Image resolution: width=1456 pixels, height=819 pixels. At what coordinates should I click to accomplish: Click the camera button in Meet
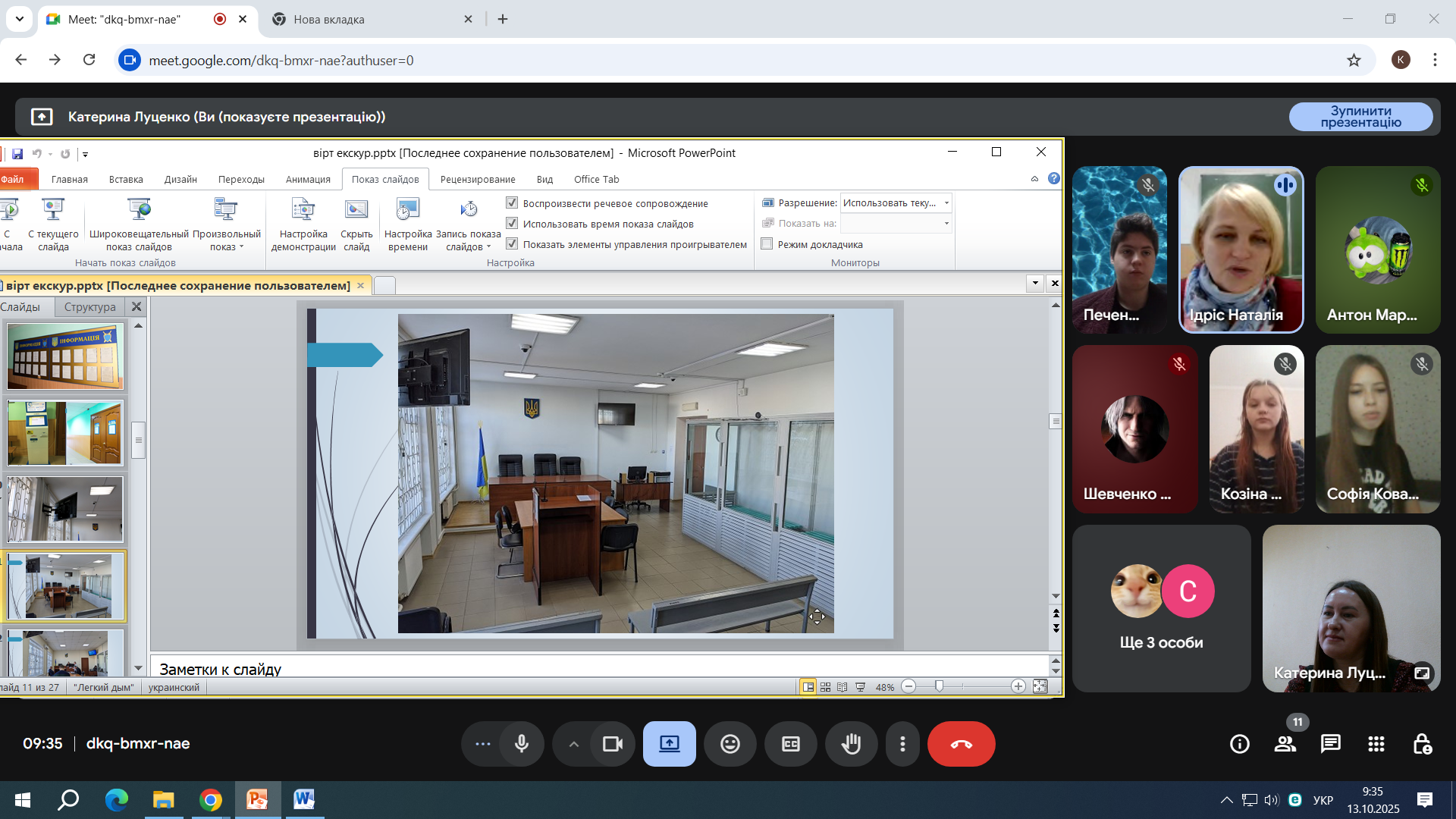click(611, 744)
